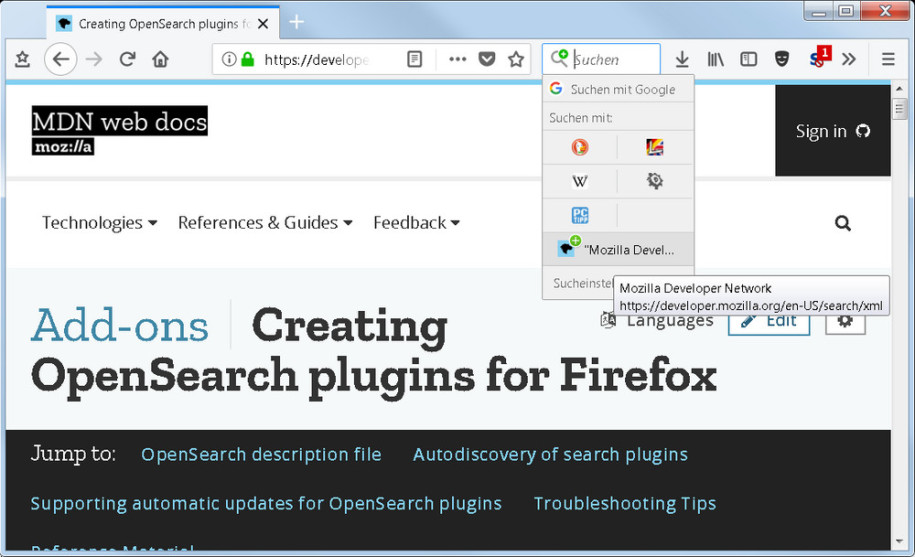915x557 pixels.
Task: Select the Creating OpenSearch plugins tab
Action: [x=163, y=23]
